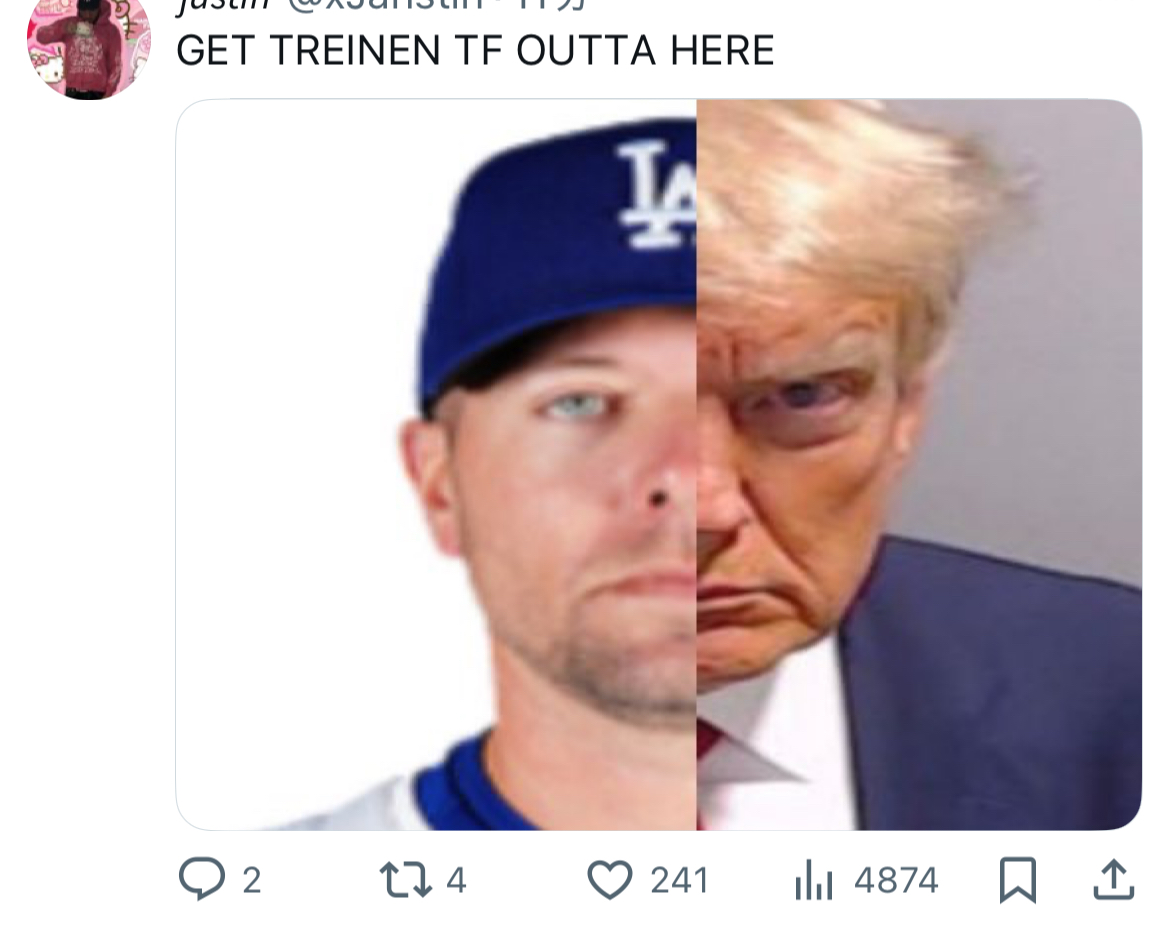The width and height of the screenshot is (1170, 926).
Task: Open the blue-cap half of the image
Action: point(437,464)
